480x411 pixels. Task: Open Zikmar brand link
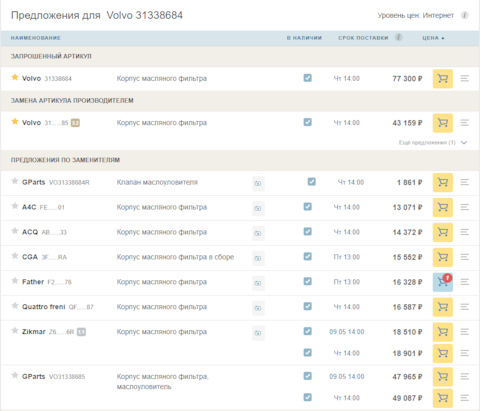[x=34, y=332]
